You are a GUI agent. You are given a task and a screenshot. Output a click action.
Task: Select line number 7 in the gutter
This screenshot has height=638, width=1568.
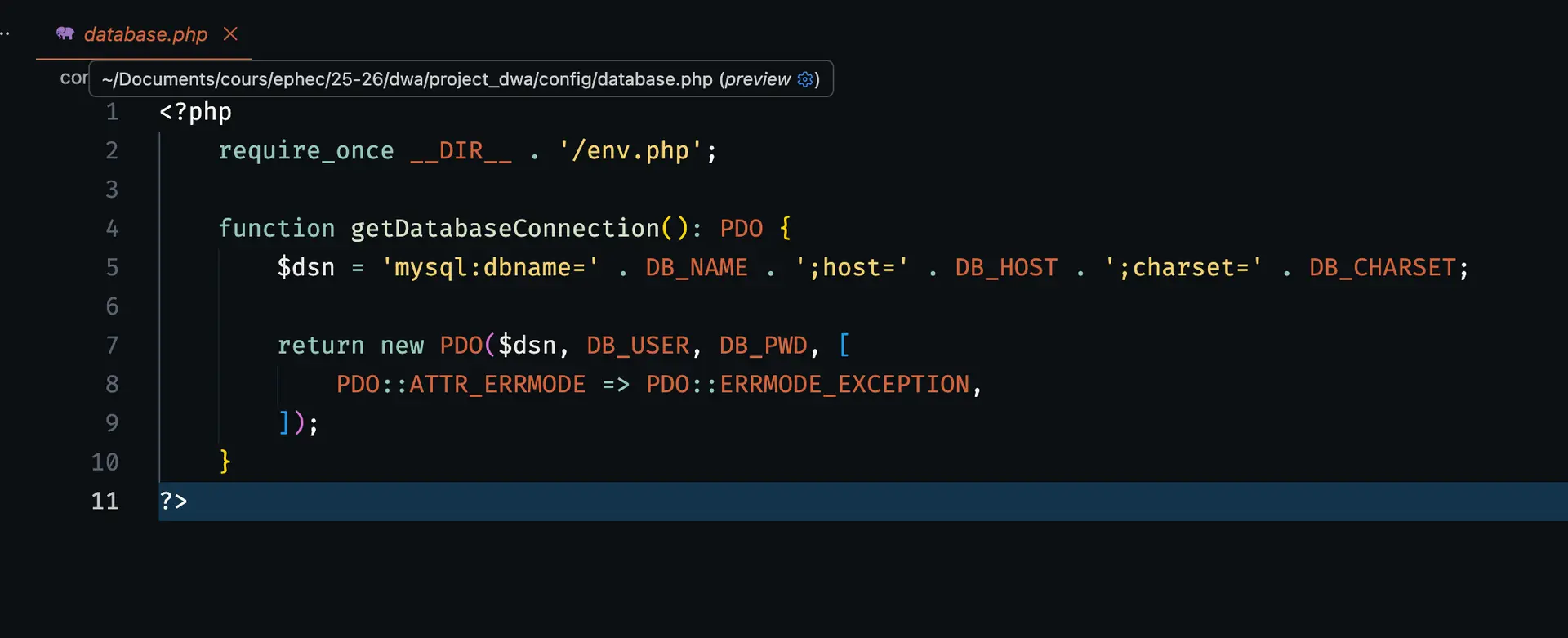[112, 346]
